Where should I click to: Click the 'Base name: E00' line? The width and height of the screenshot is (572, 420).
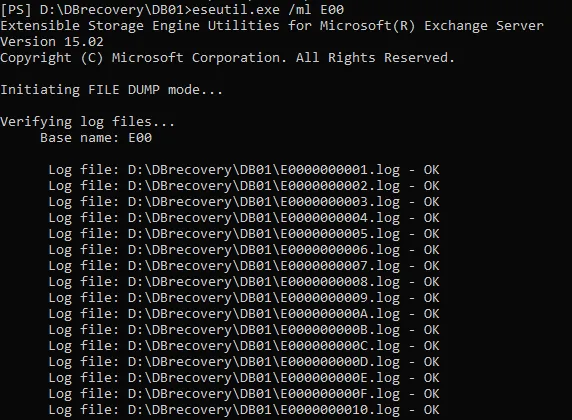96,138
